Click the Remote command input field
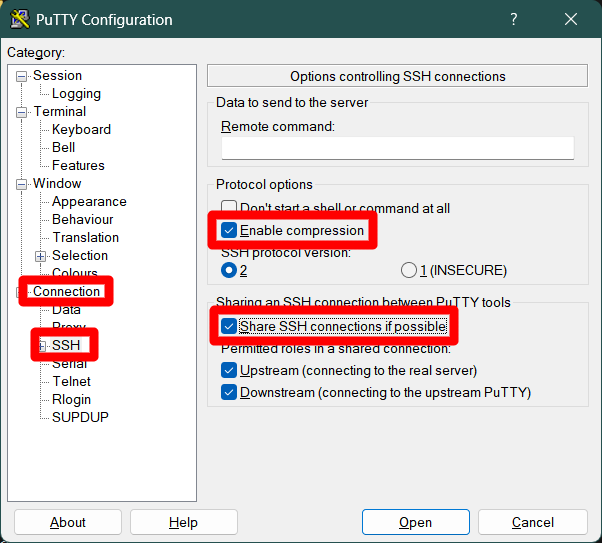The height and width of the screenshot is (543, 602). tap(398, 148)
